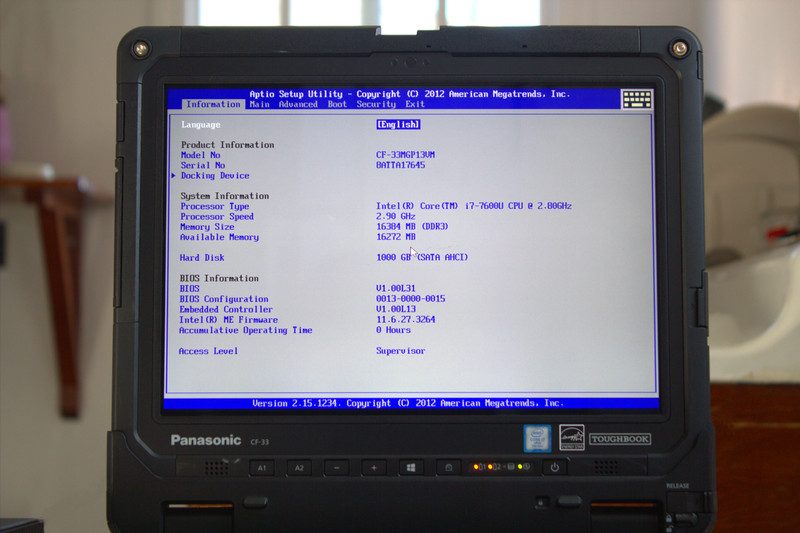Select controller version V1.00L13
This screenshot has width=800, height=533.
click(395, 309)
